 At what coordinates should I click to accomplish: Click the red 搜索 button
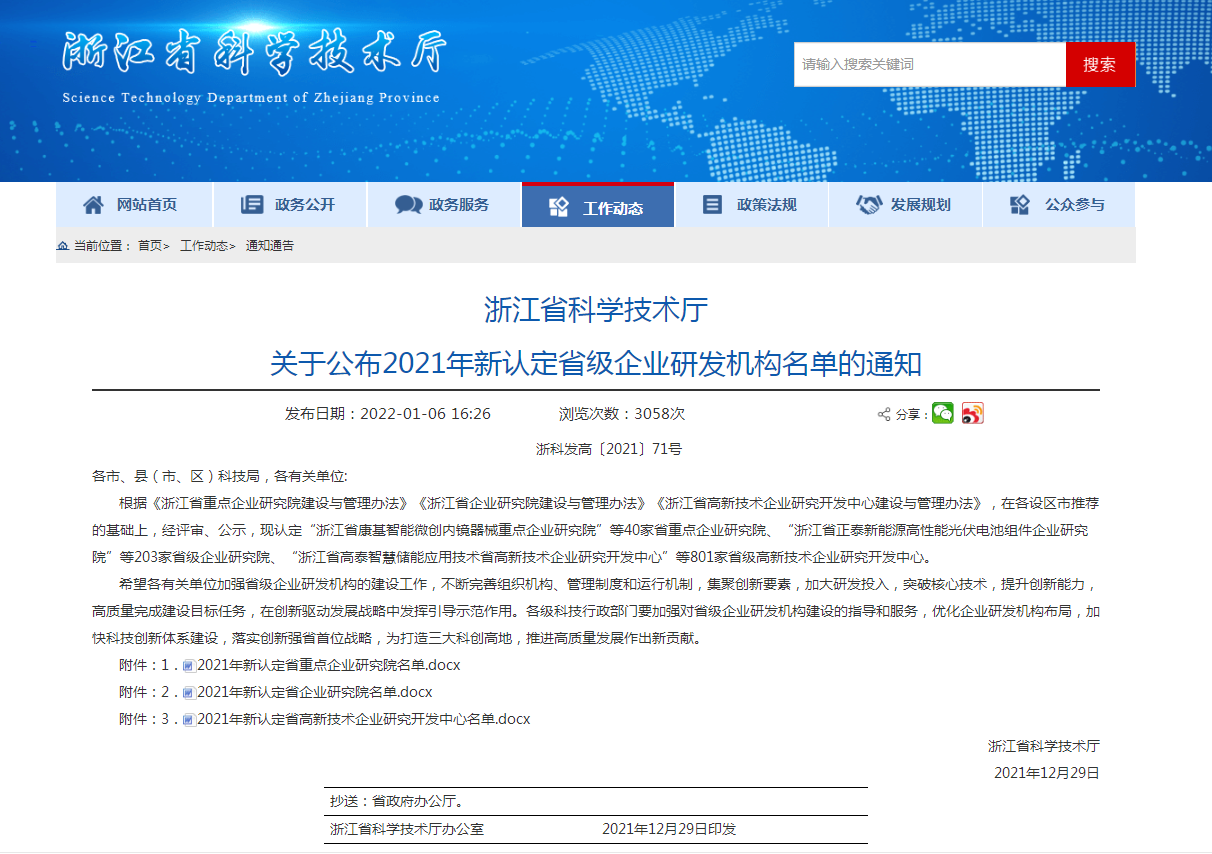(1100, 64)
